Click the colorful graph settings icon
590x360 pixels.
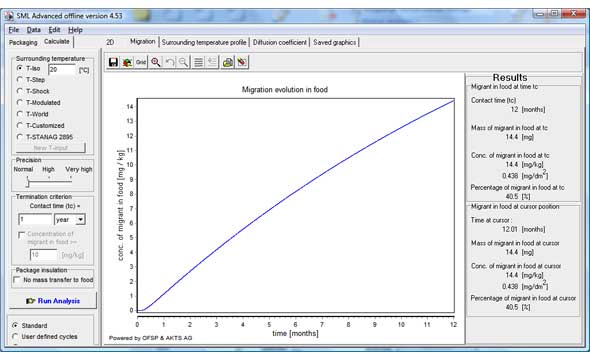(127, 62)
